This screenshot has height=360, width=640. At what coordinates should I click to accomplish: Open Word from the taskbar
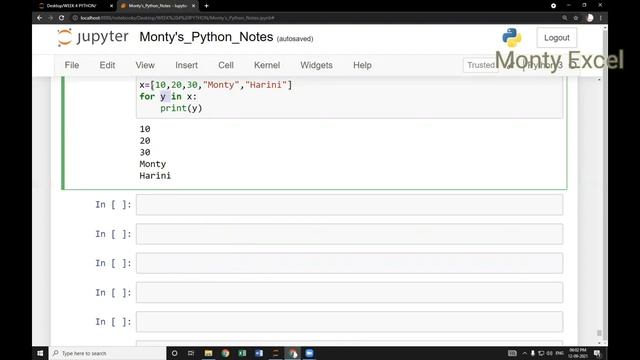[259, 353]
